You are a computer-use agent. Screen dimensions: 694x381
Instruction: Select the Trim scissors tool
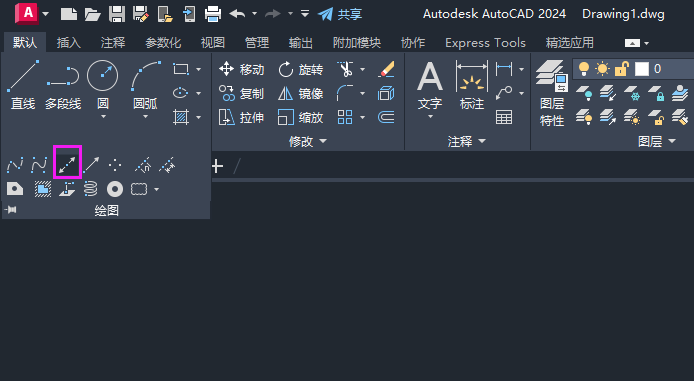click(345, 69)
